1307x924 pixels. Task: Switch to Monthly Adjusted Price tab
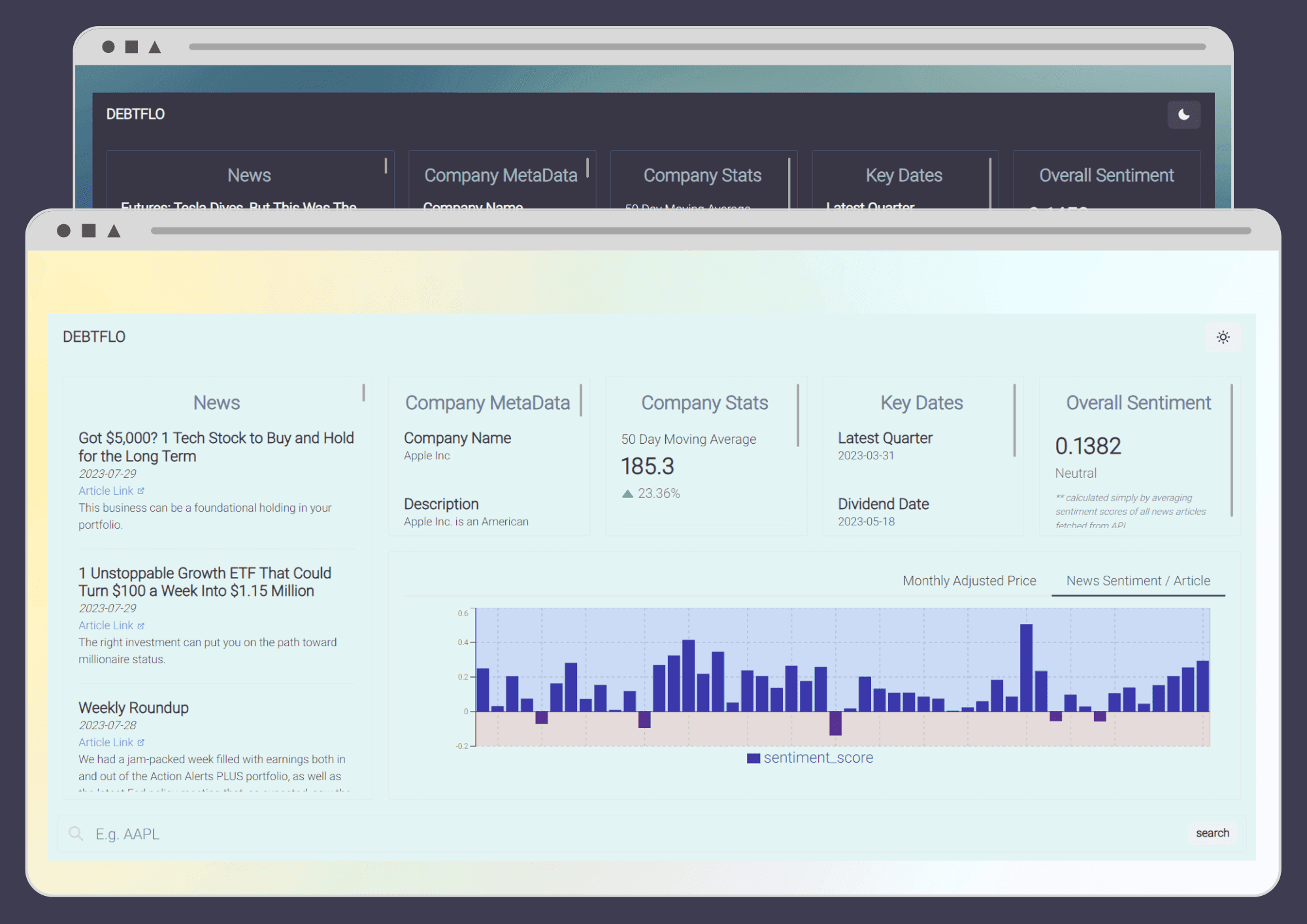point(969,580)
